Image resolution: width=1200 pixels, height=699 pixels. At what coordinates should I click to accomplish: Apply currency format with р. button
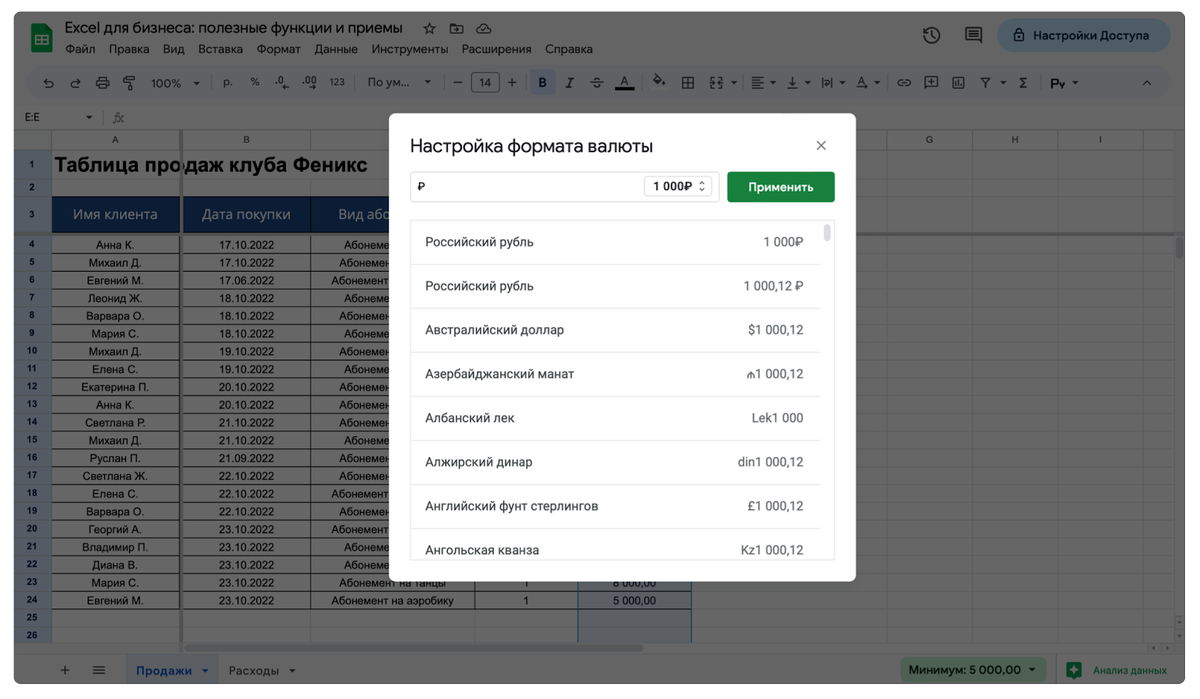pyautogui.click(x=228, y=82)
